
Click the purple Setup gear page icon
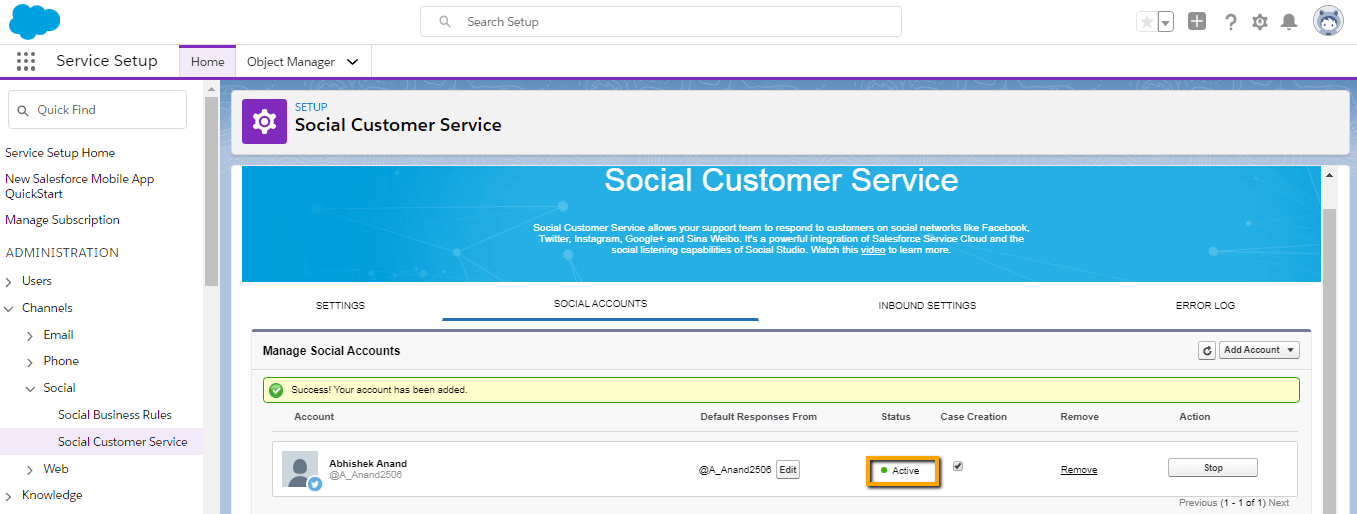click(x=264, y=121)
